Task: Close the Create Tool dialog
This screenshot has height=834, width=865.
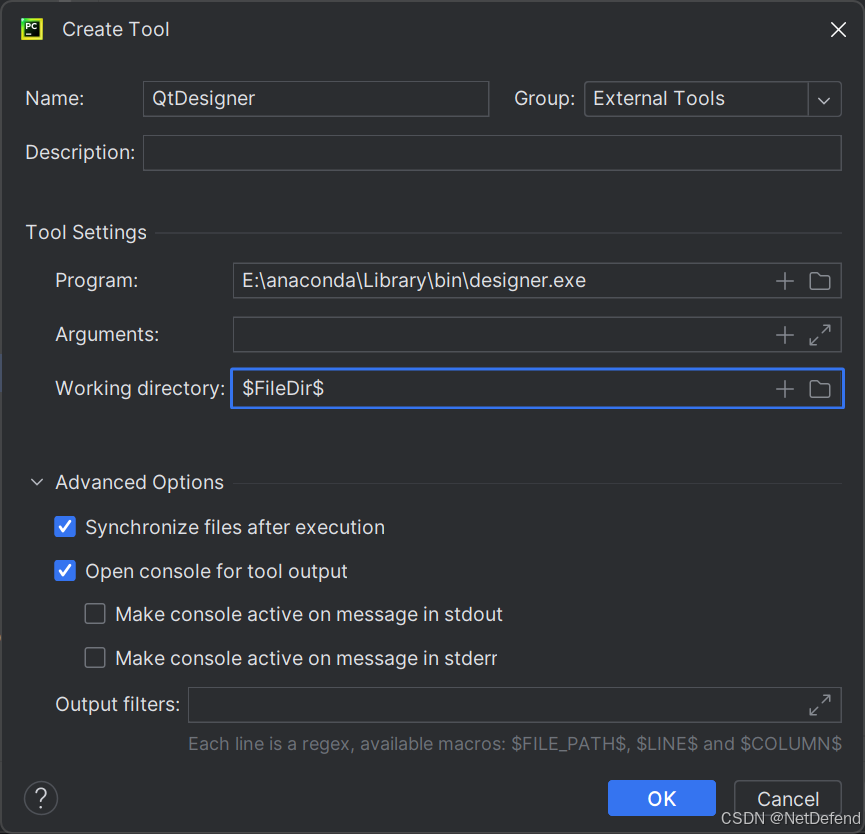Action: tap(838, 30)
